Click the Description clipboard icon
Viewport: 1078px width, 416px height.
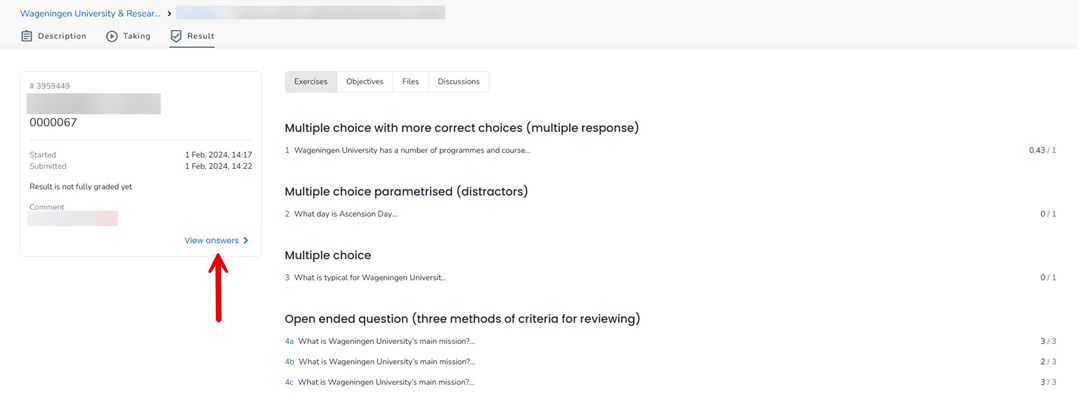click(27, 36)
